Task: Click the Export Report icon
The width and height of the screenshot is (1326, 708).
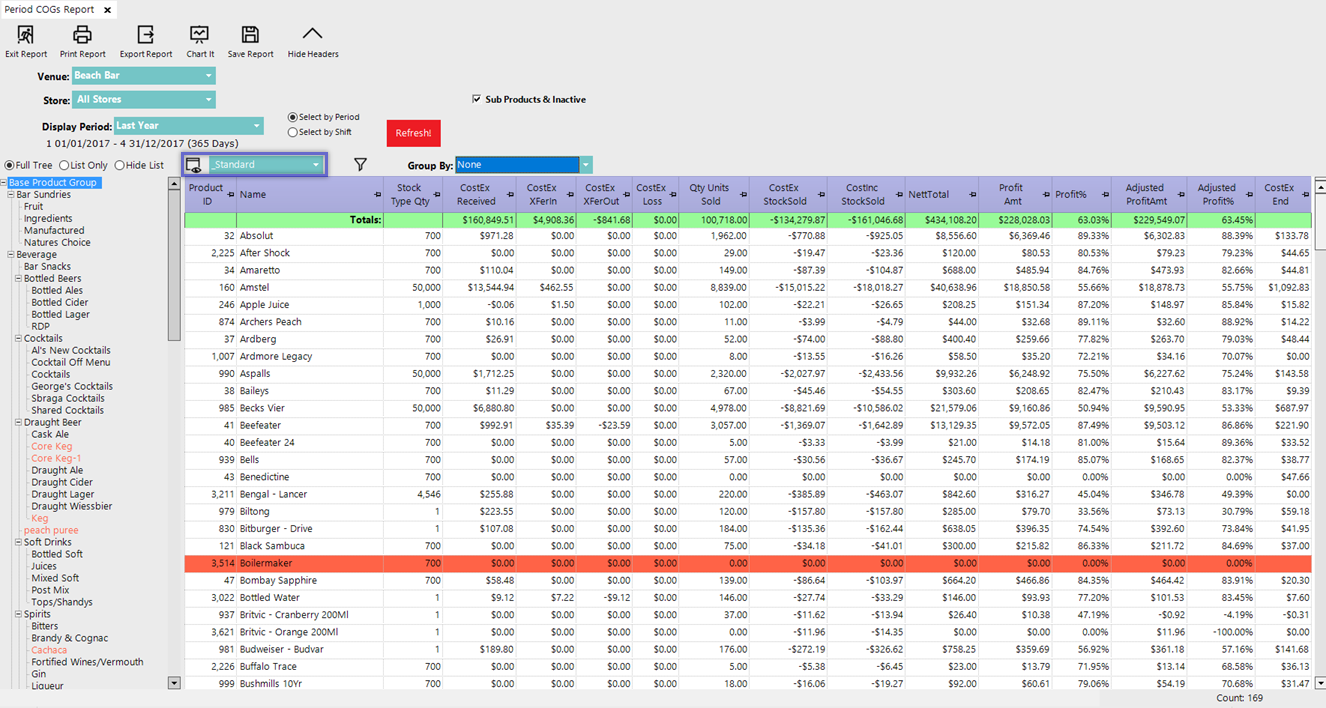Action: pos(146,35)
